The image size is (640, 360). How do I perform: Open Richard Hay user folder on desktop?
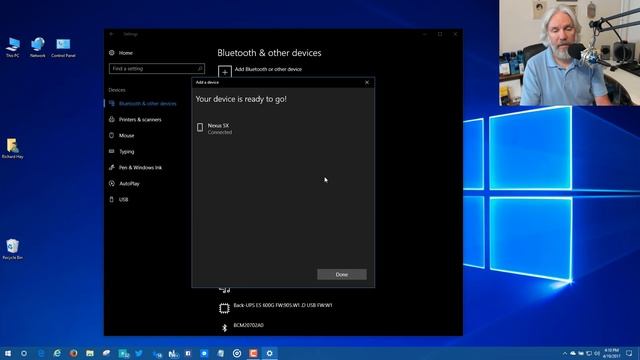click(x=13, y=148)
